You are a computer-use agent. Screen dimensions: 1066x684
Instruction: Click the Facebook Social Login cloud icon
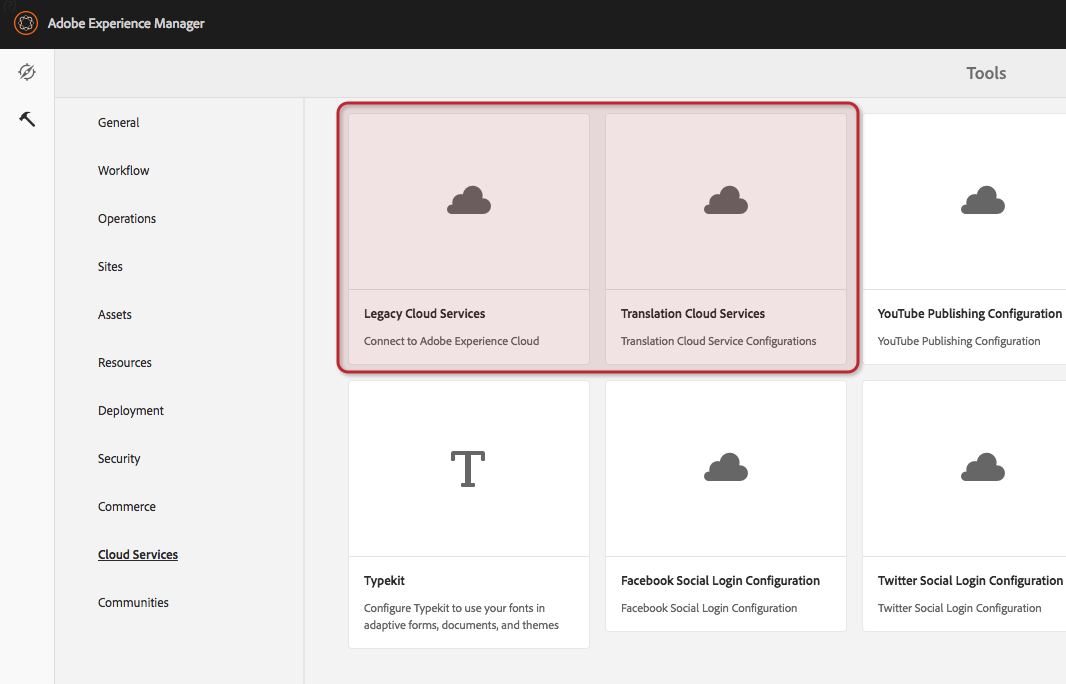tap(726, 468)
